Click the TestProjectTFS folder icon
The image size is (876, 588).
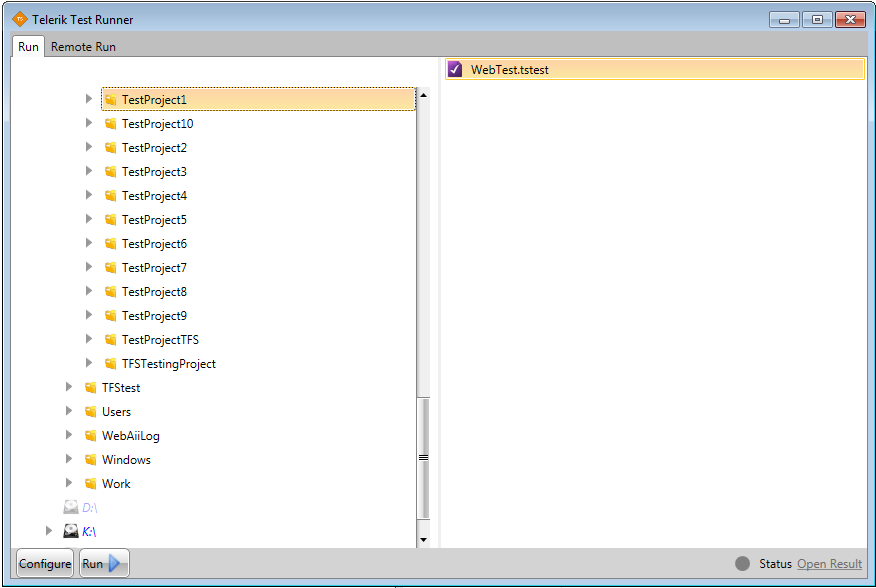(x=111, y=340)
